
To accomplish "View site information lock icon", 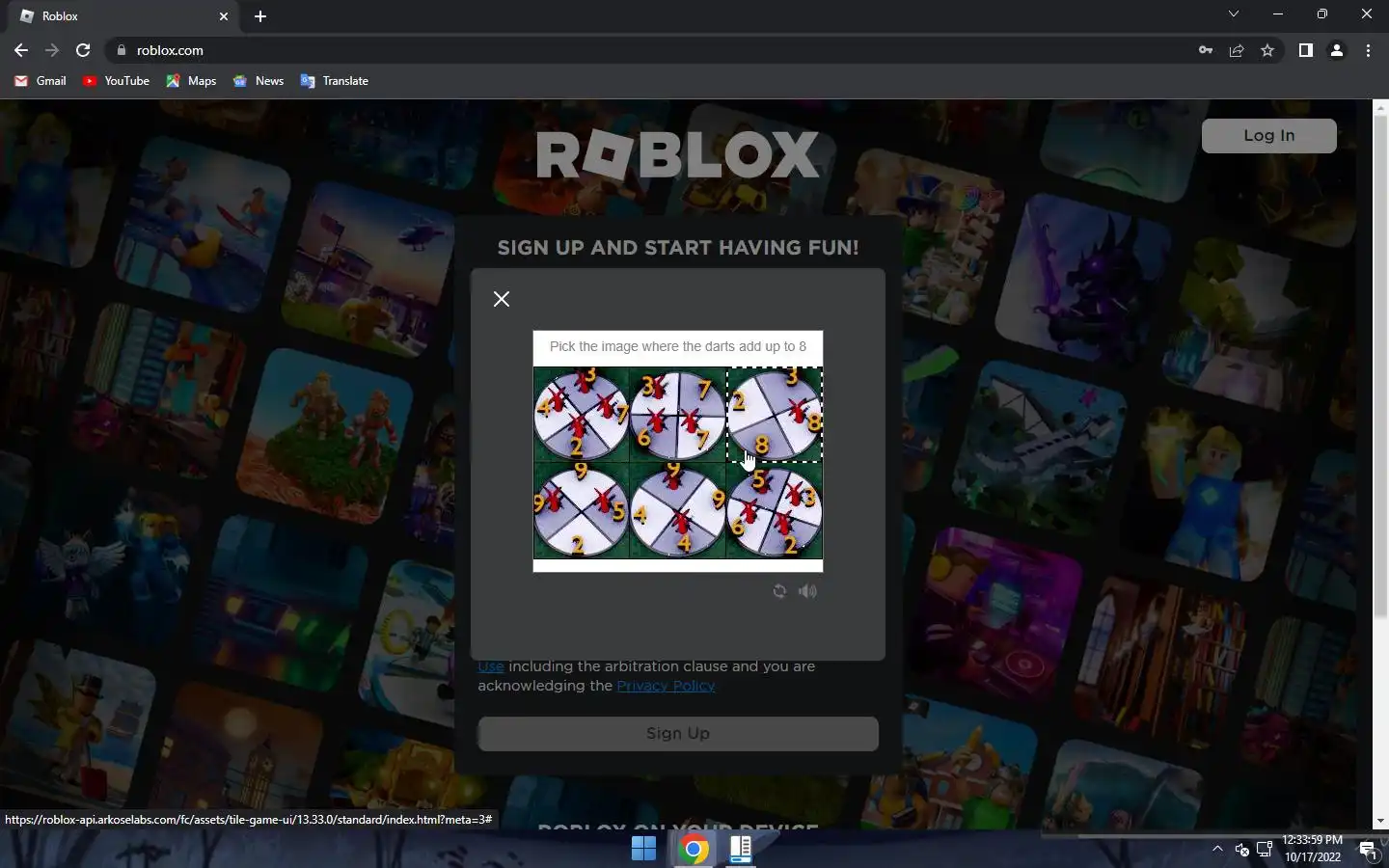I will (122, 50).
